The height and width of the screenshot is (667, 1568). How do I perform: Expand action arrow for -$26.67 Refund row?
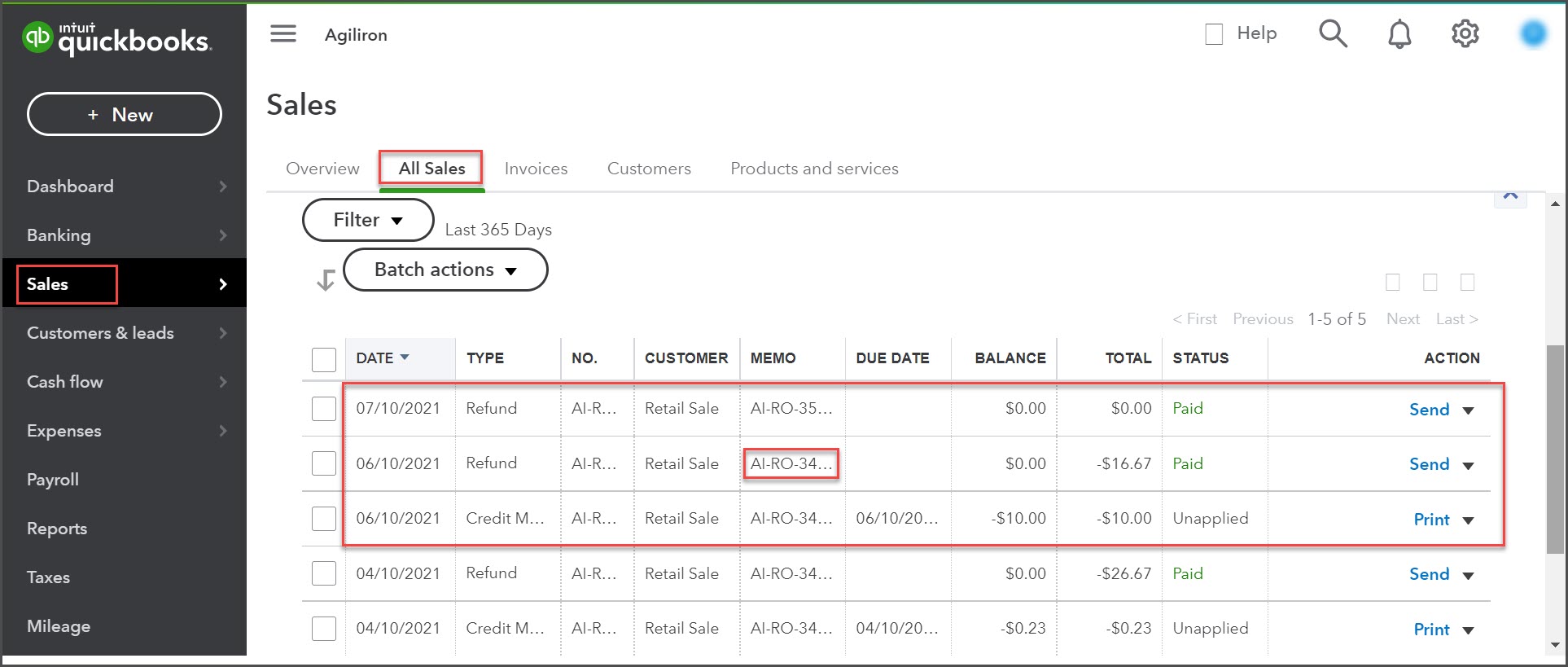[x=1468, y=576]
